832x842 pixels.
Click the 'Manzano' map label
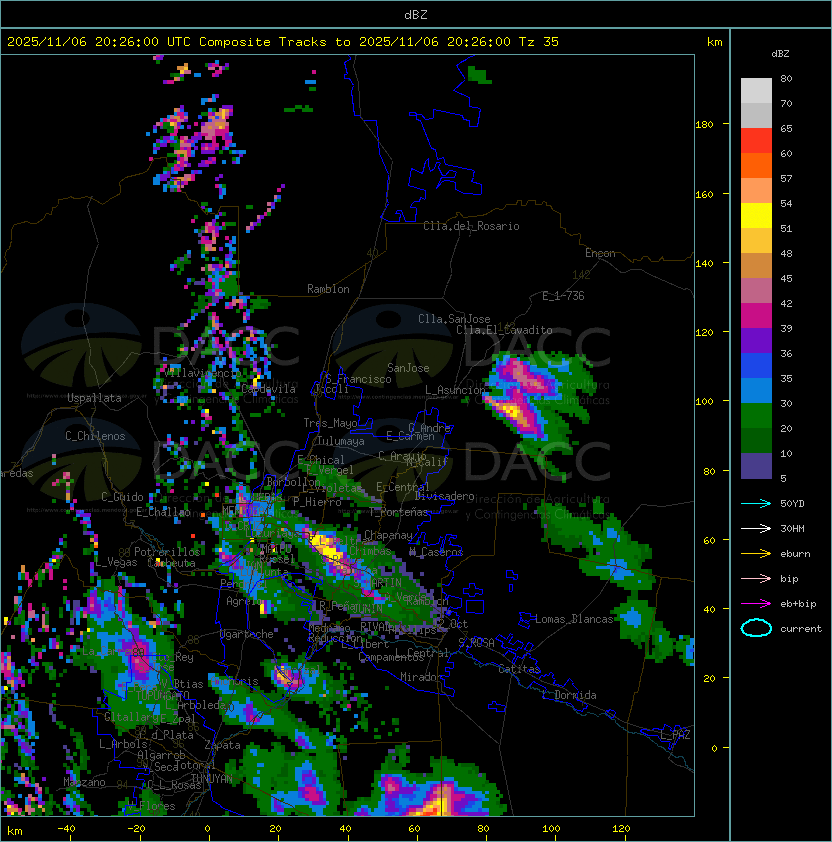[84, 782]
